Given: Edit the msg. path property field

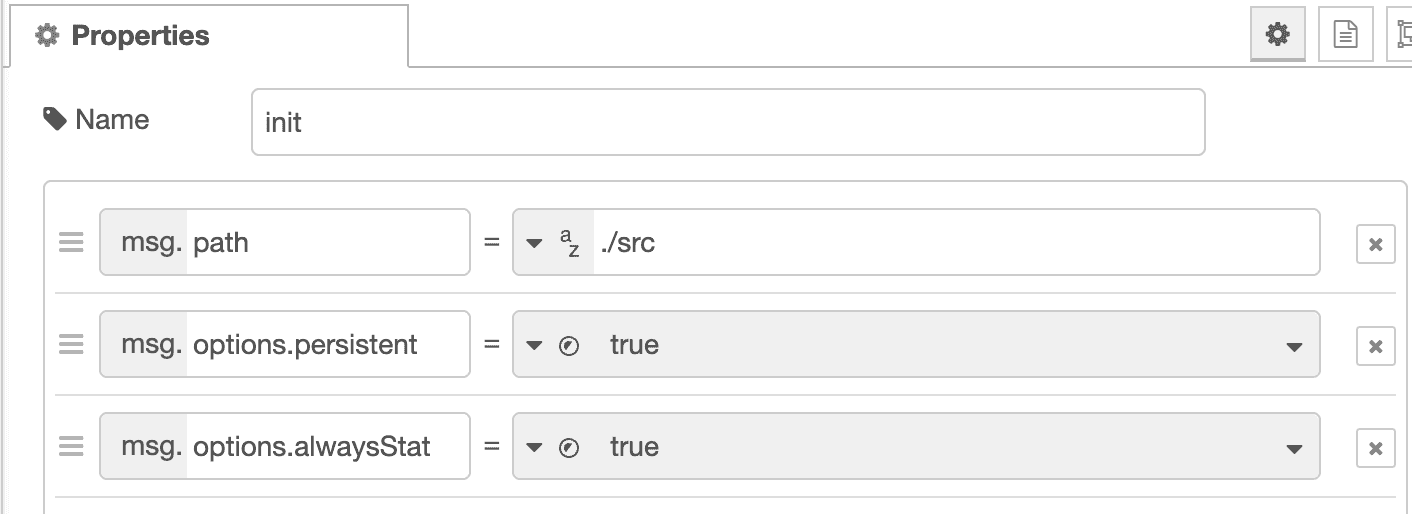Looking at the screenshot, I should [x=328, y=242].
